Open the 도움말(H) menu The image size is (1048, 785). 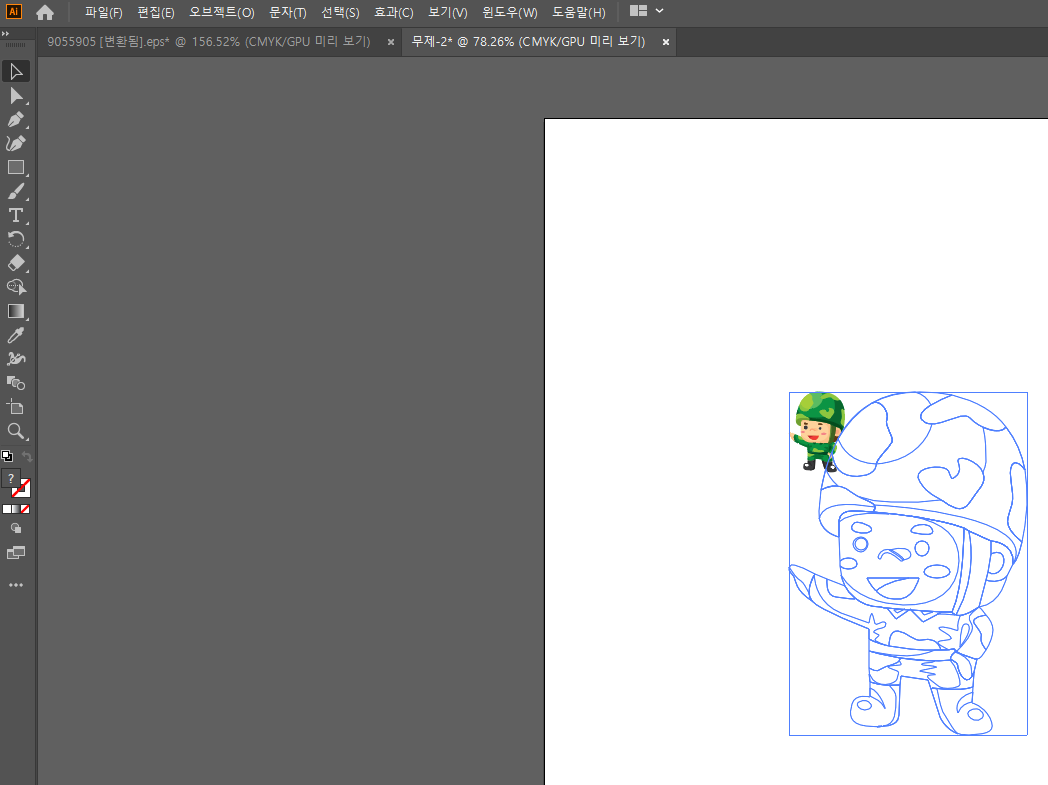pos(579,13)
